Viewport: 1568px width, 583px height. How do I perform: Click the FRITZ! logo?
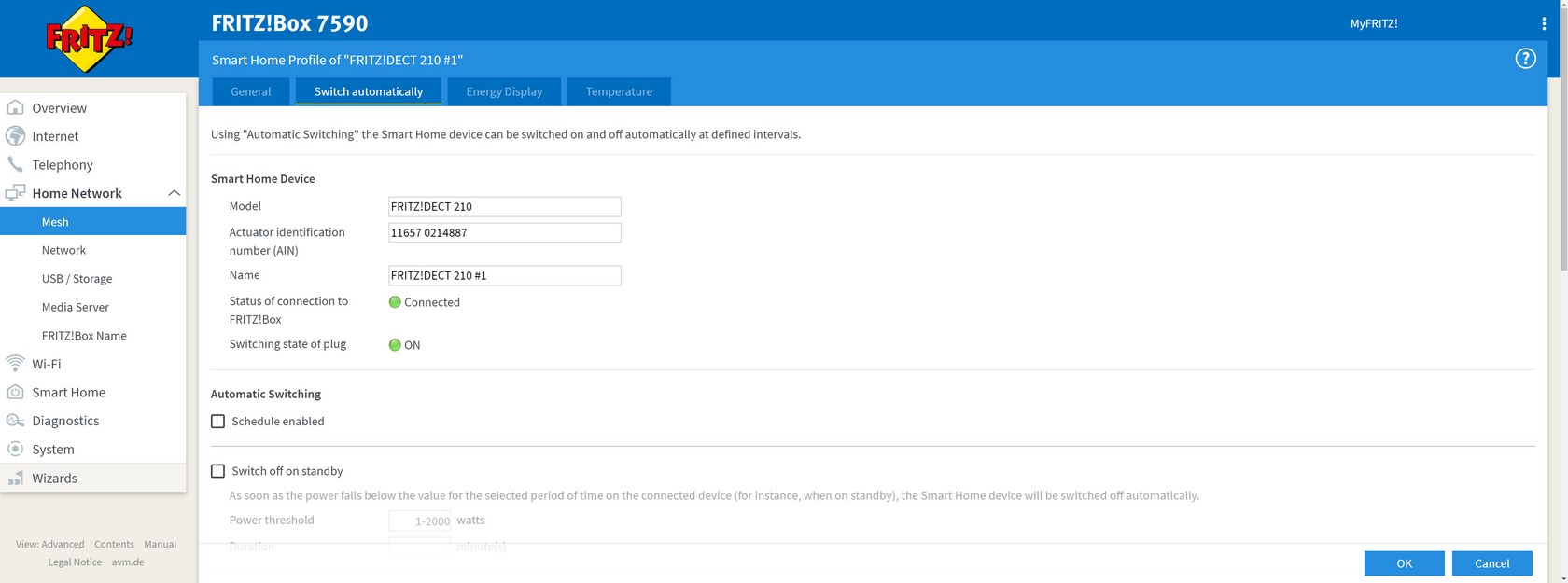click(89, 39)
